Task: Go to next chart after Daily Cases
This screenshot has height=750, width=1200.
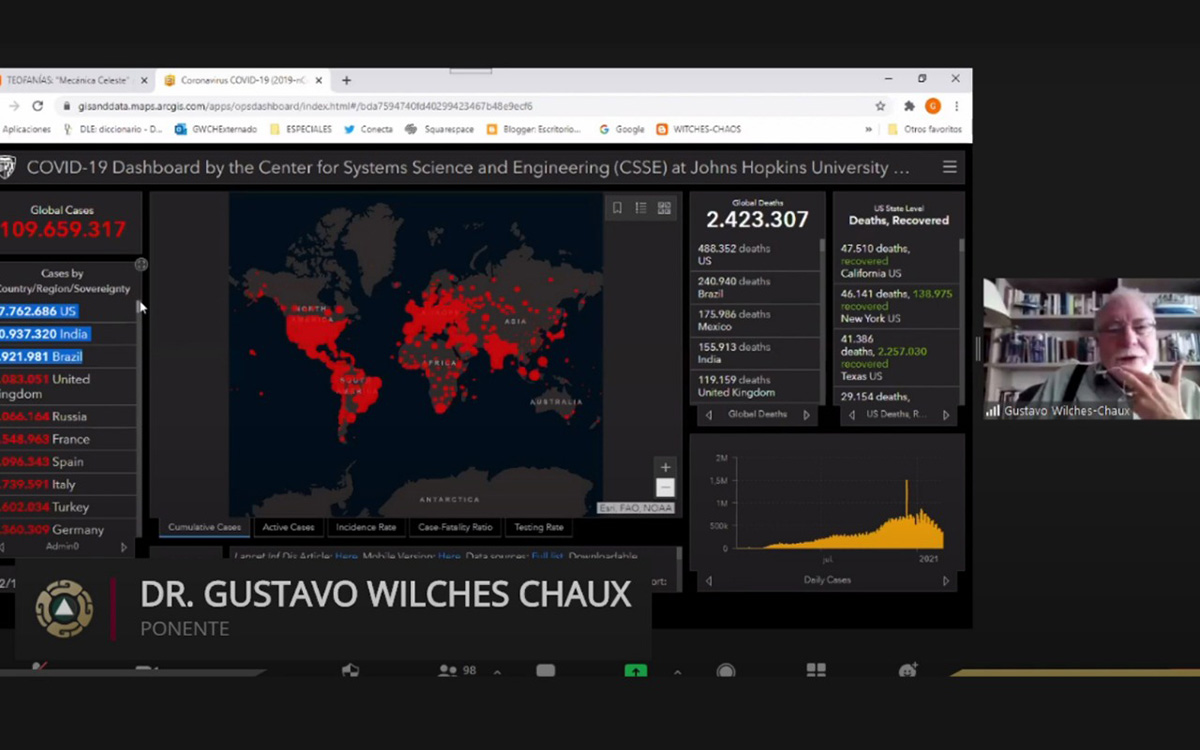Action: [946, 581]
